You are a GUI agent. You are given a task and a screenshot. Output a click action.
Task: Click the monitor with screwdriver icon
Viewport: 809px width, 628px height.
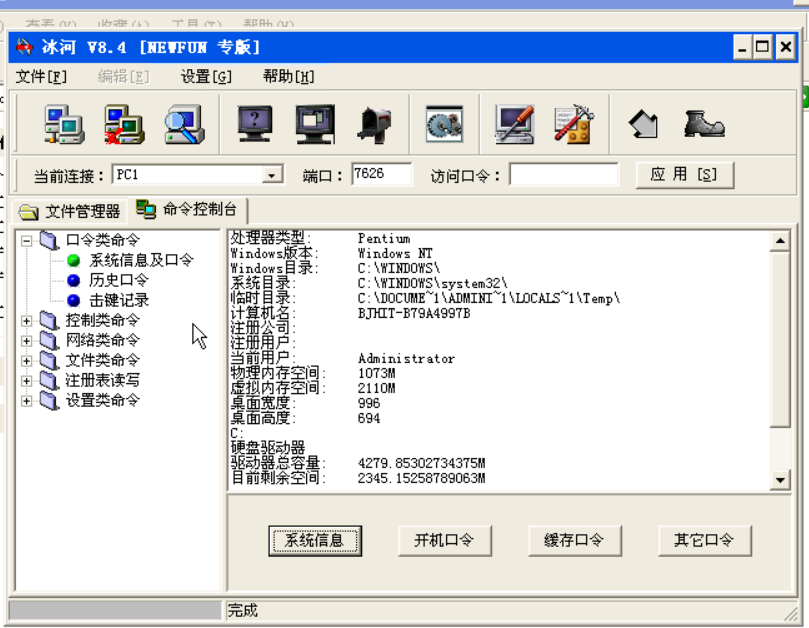514,124
